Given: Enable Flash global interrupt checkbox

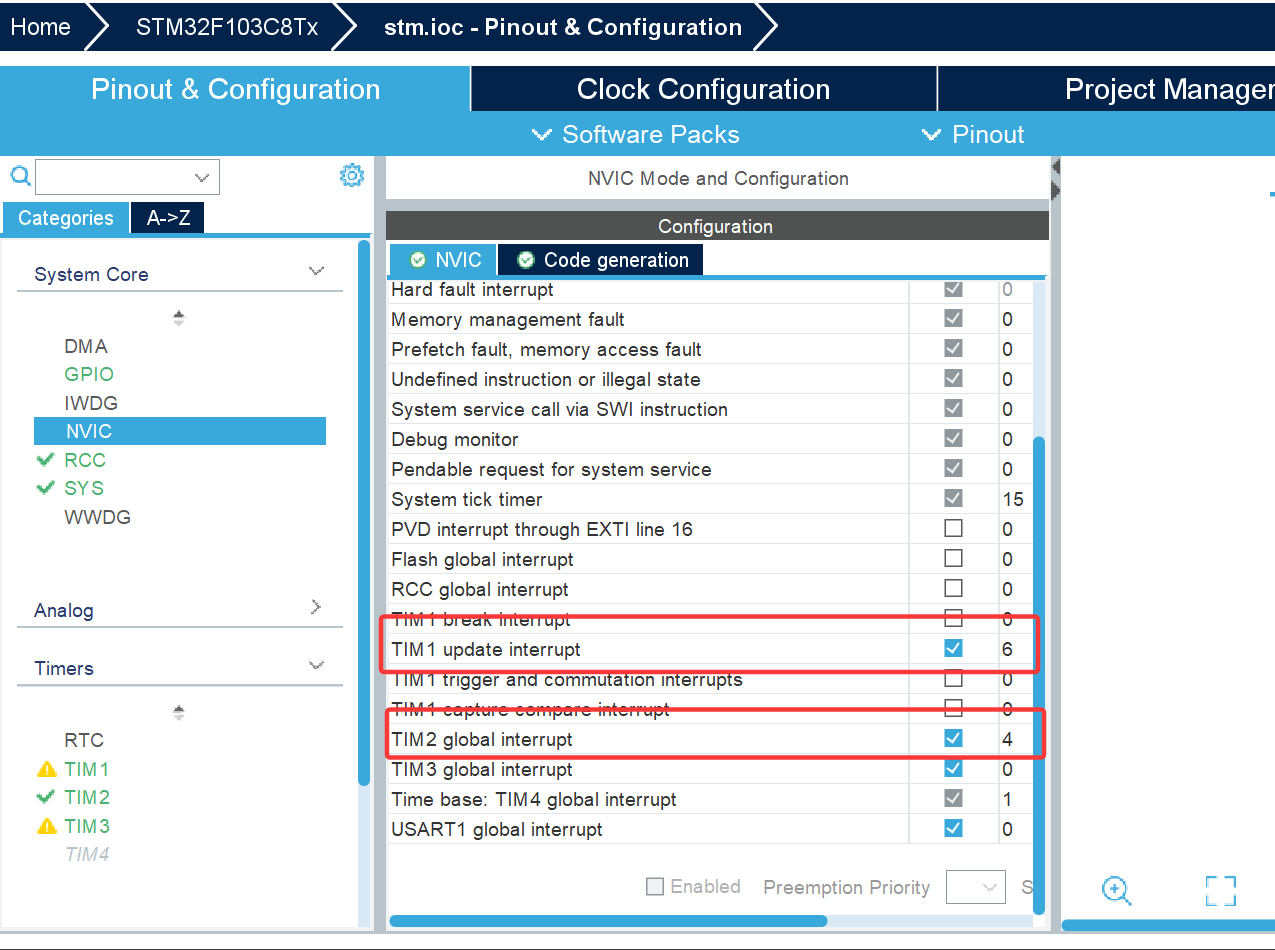Looking at the screenshot, I should [x=954, y=558].
